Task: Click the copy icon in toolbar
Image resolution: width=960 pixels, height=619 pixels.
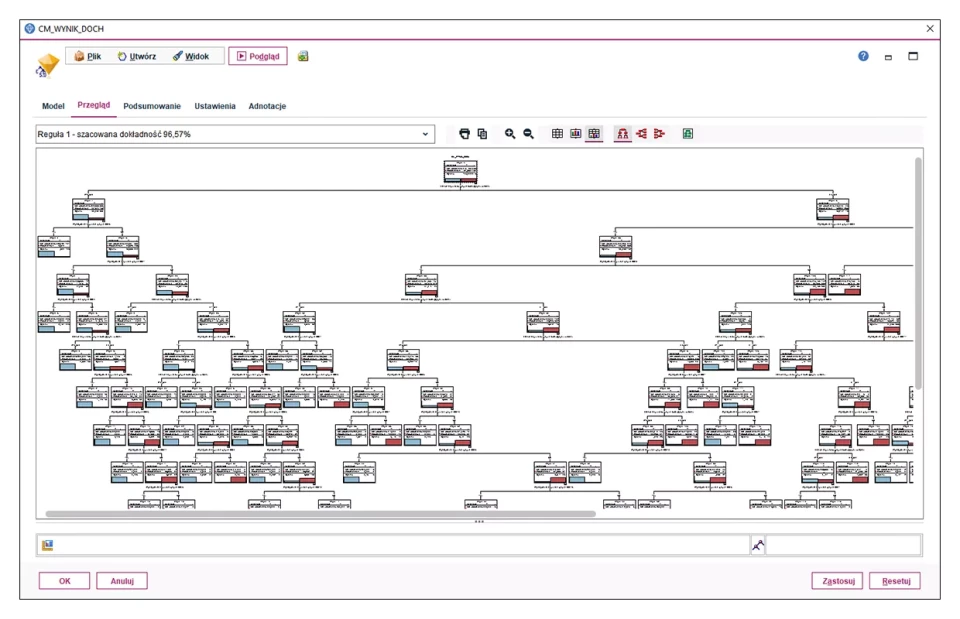Action: coord(482,134)
